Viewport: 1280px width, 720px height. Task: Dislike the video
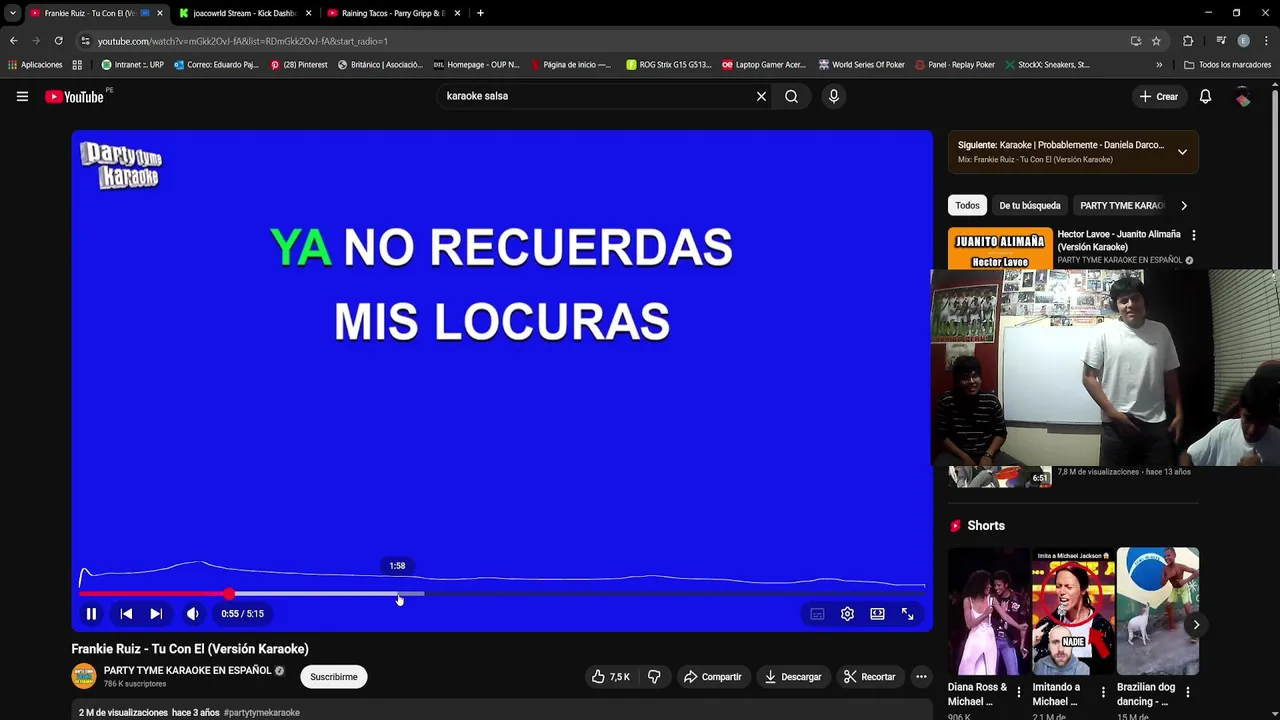(654, 677)
